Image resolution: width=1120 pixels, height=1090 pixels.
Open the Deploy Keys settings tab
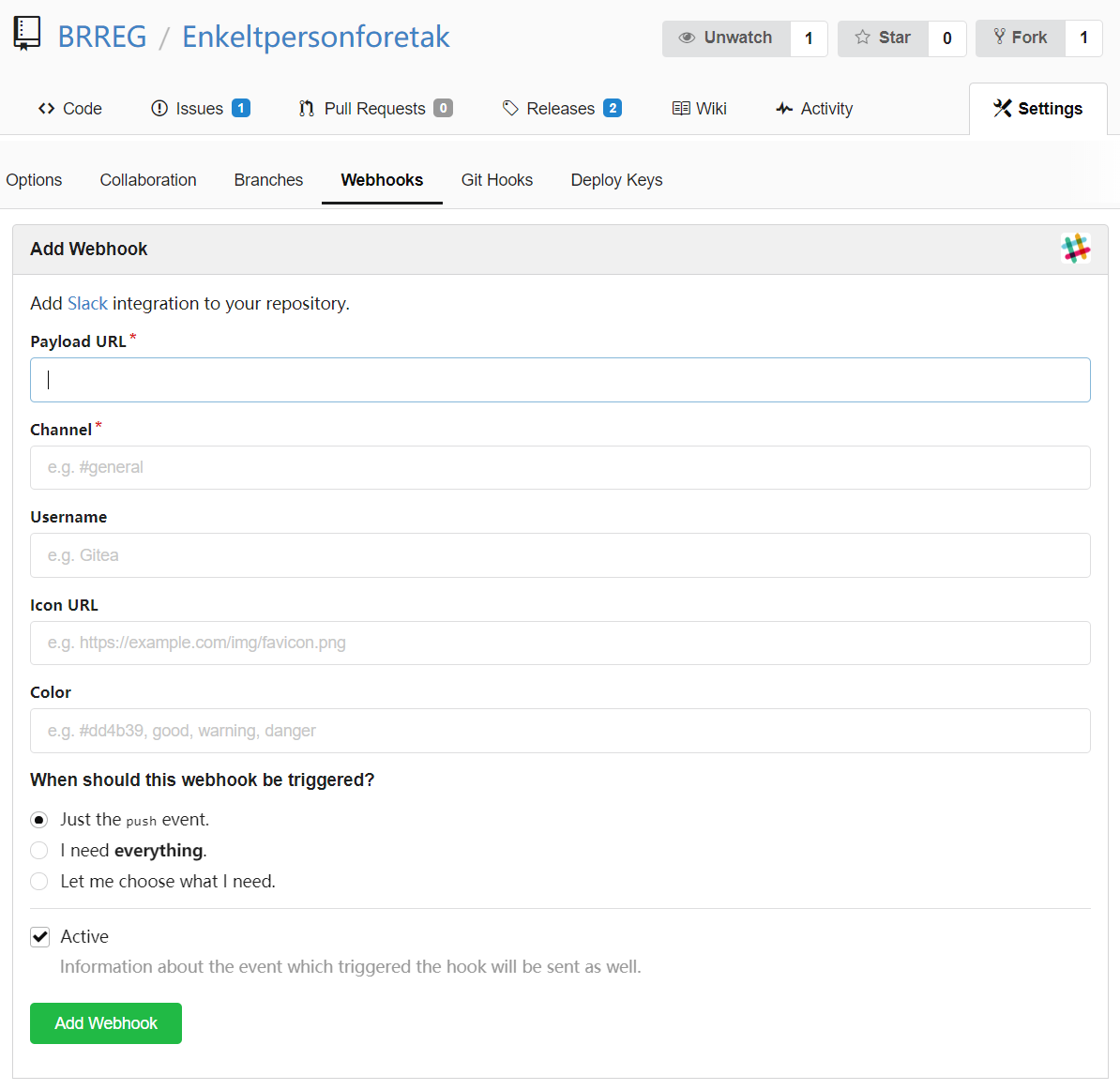616,180
